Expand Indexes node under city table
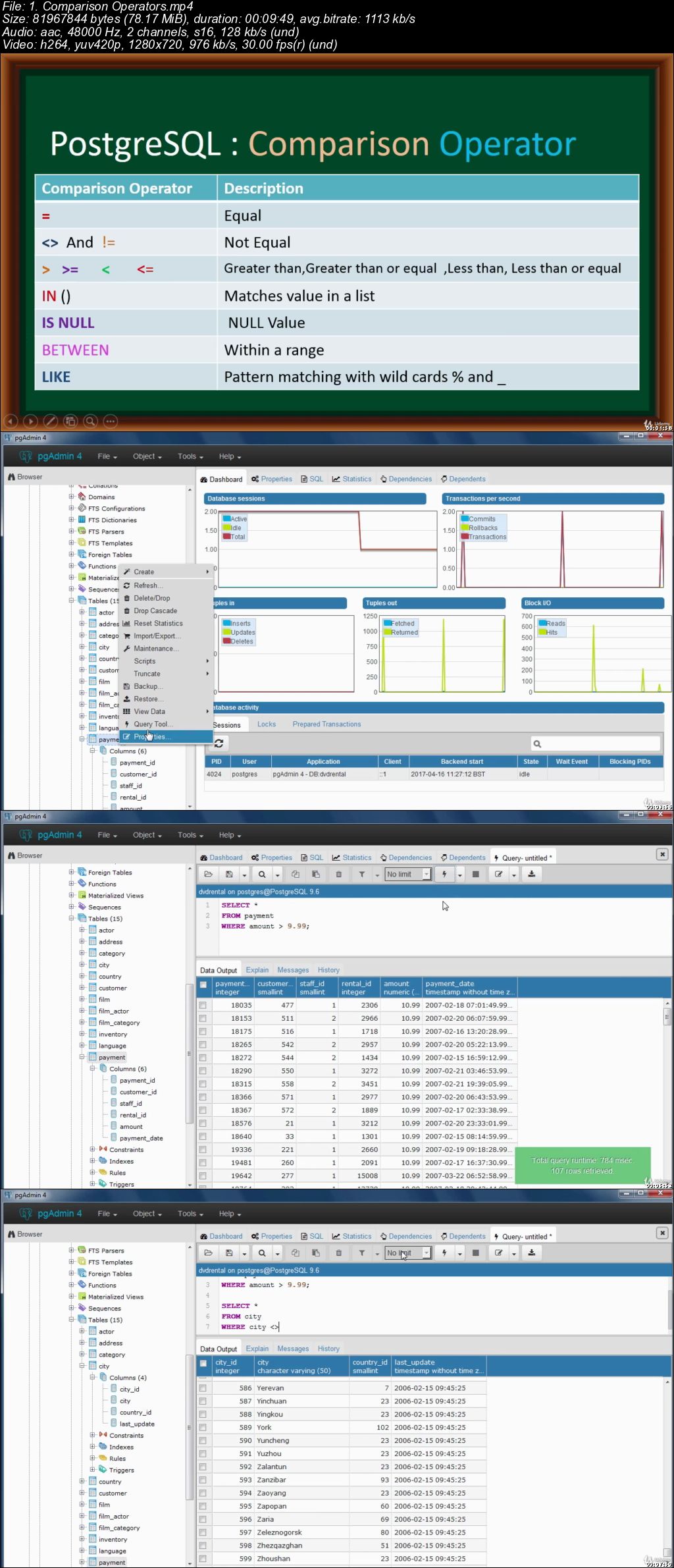The width and height of the screenshot is (674, 1568). pos(92,1446)
